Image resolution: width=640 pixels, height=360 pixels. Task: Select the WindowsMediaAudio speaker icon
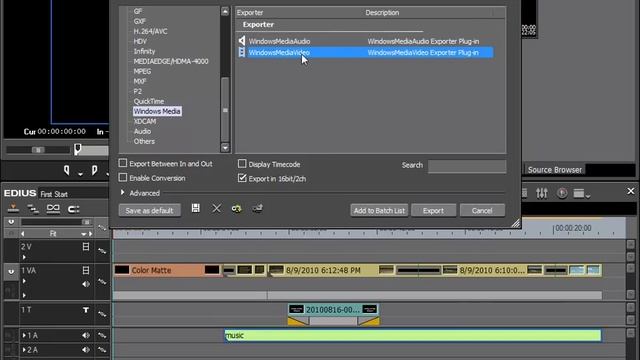pyautogui.click(x=242, y=41)
